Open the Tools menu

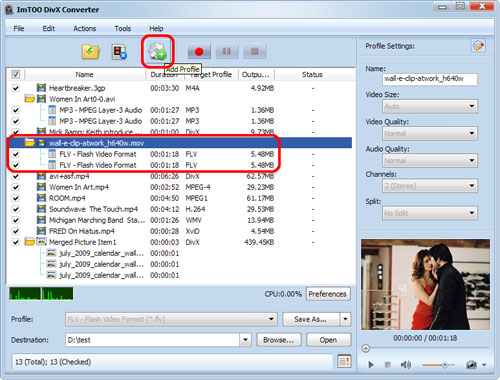point(122,28)
